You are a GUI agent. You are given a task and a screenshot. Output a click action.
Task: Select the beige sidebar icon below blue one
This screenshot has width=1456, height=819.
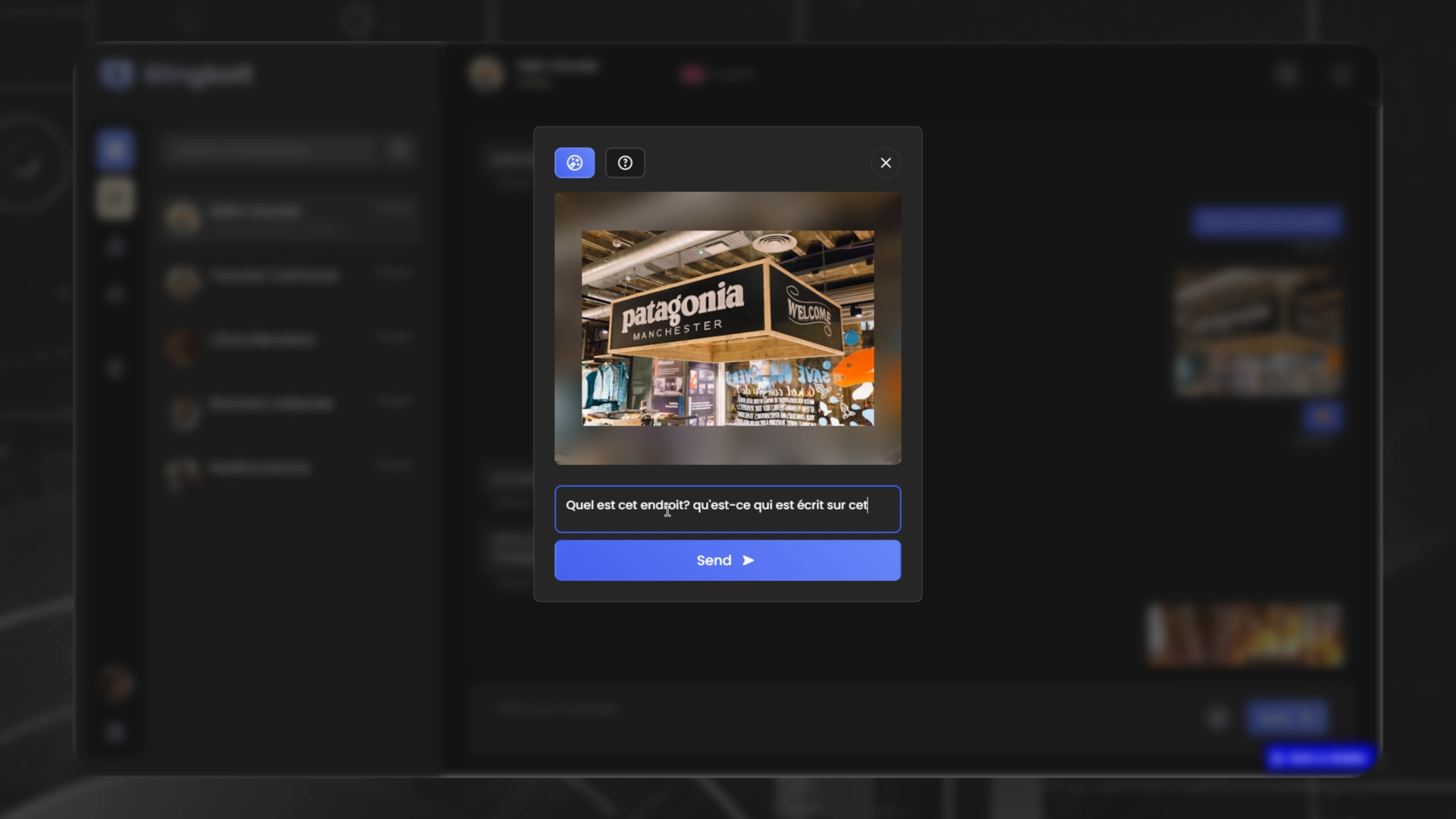coord(115,199)
